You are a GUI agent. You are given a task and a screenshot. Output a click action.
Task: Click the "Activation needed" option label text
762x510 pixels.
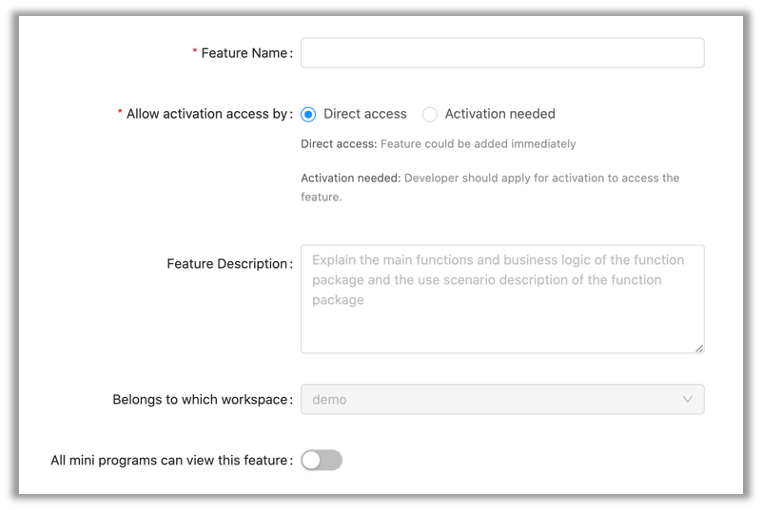[x=500, y=114]
